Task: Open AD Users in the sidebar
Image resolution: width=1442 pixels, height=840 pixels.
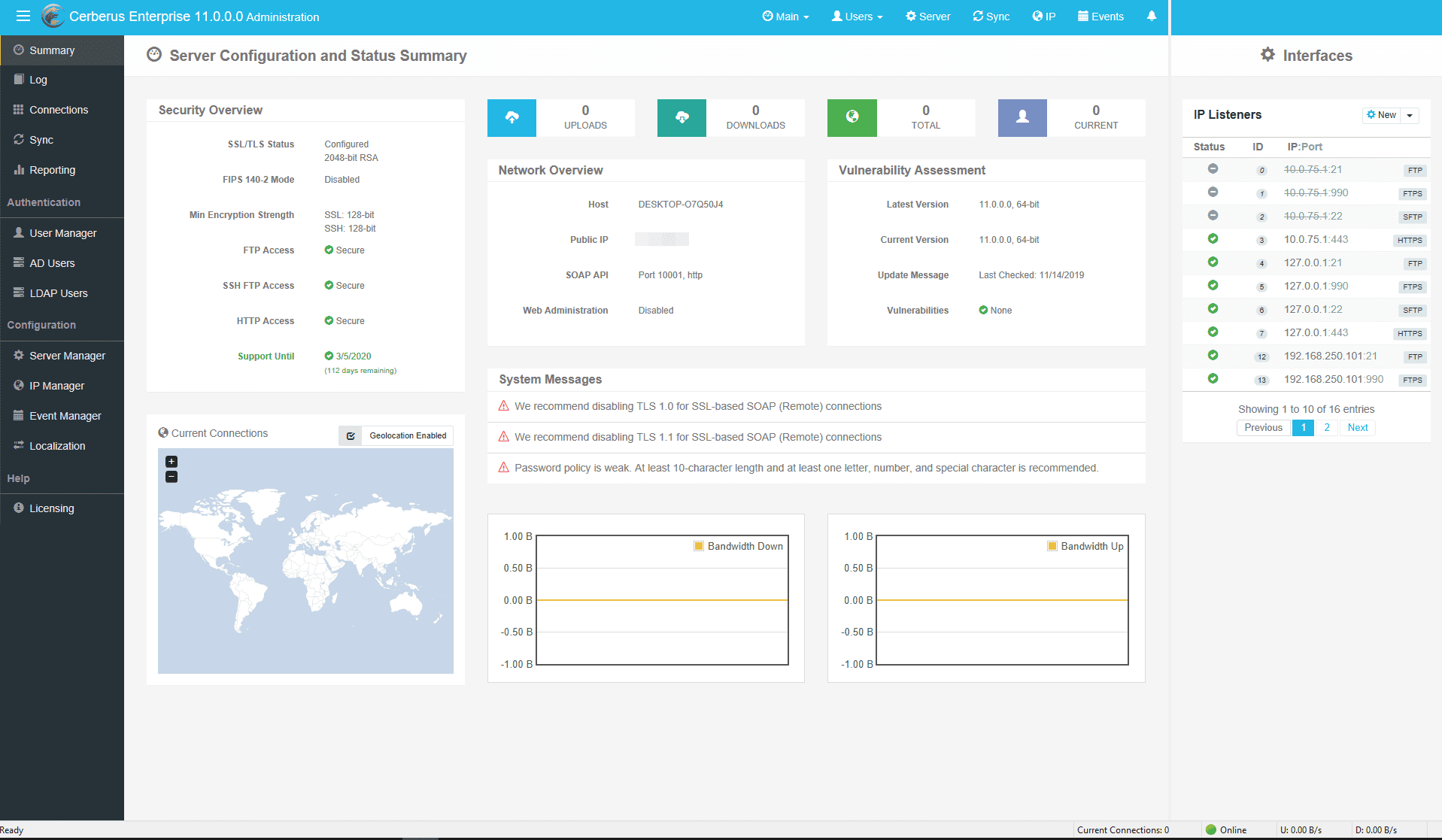Action: pyautogui.click(x=62, y=263)
